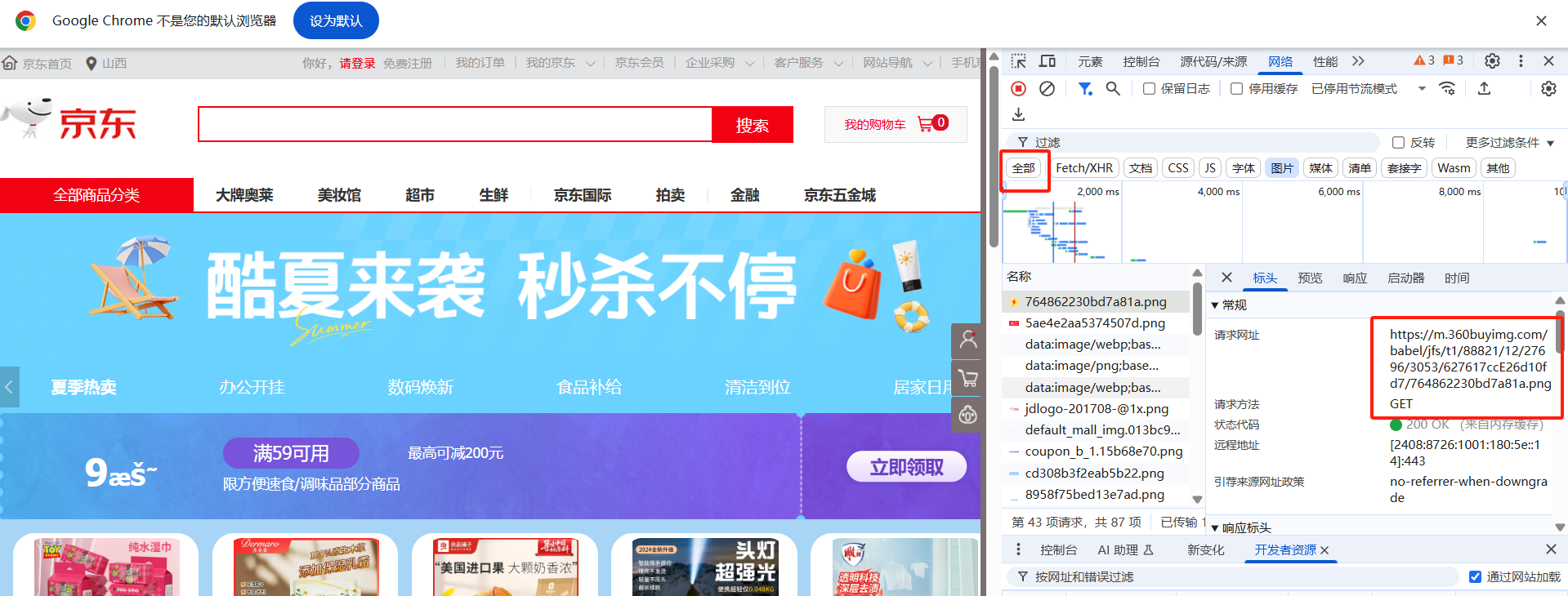1568x596 pixels.
Task: Select the JS type filter
Action: tap(1210, 168)
